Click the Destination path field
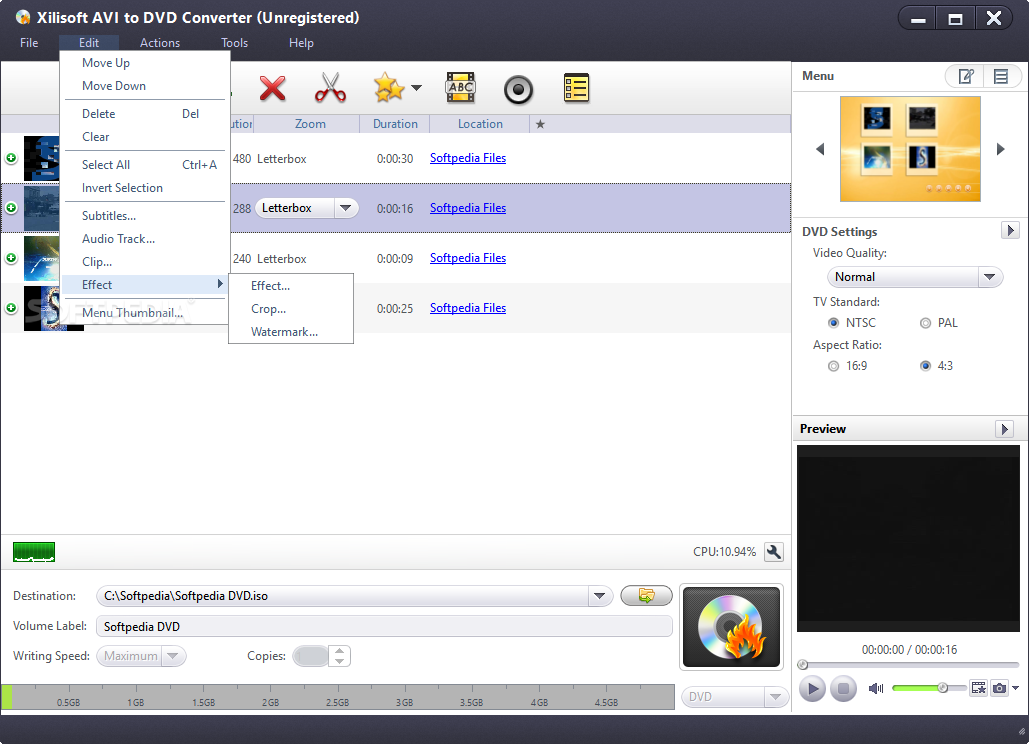Viewport: 1029px width, 744px height. click(343, 596)
